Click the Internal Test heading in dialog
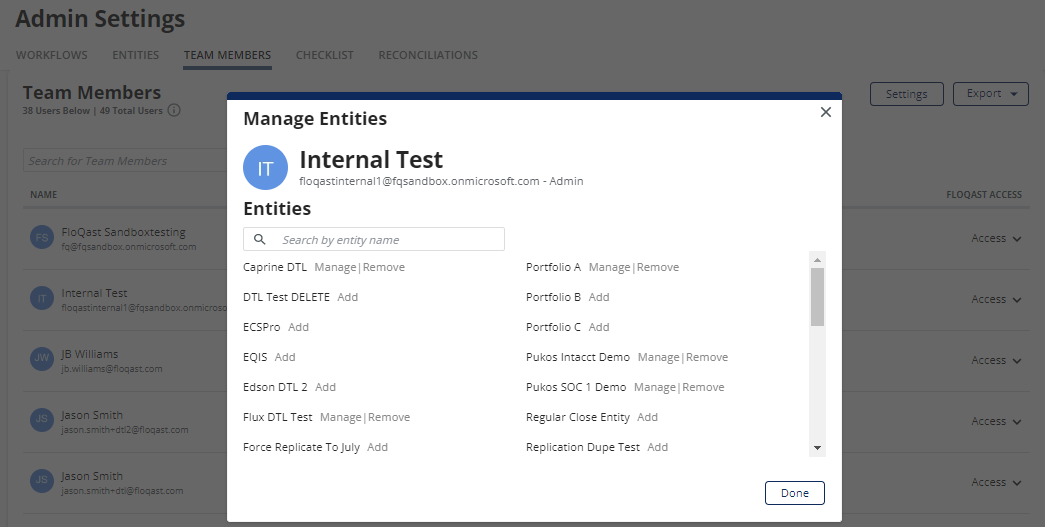 coord(371,160)
